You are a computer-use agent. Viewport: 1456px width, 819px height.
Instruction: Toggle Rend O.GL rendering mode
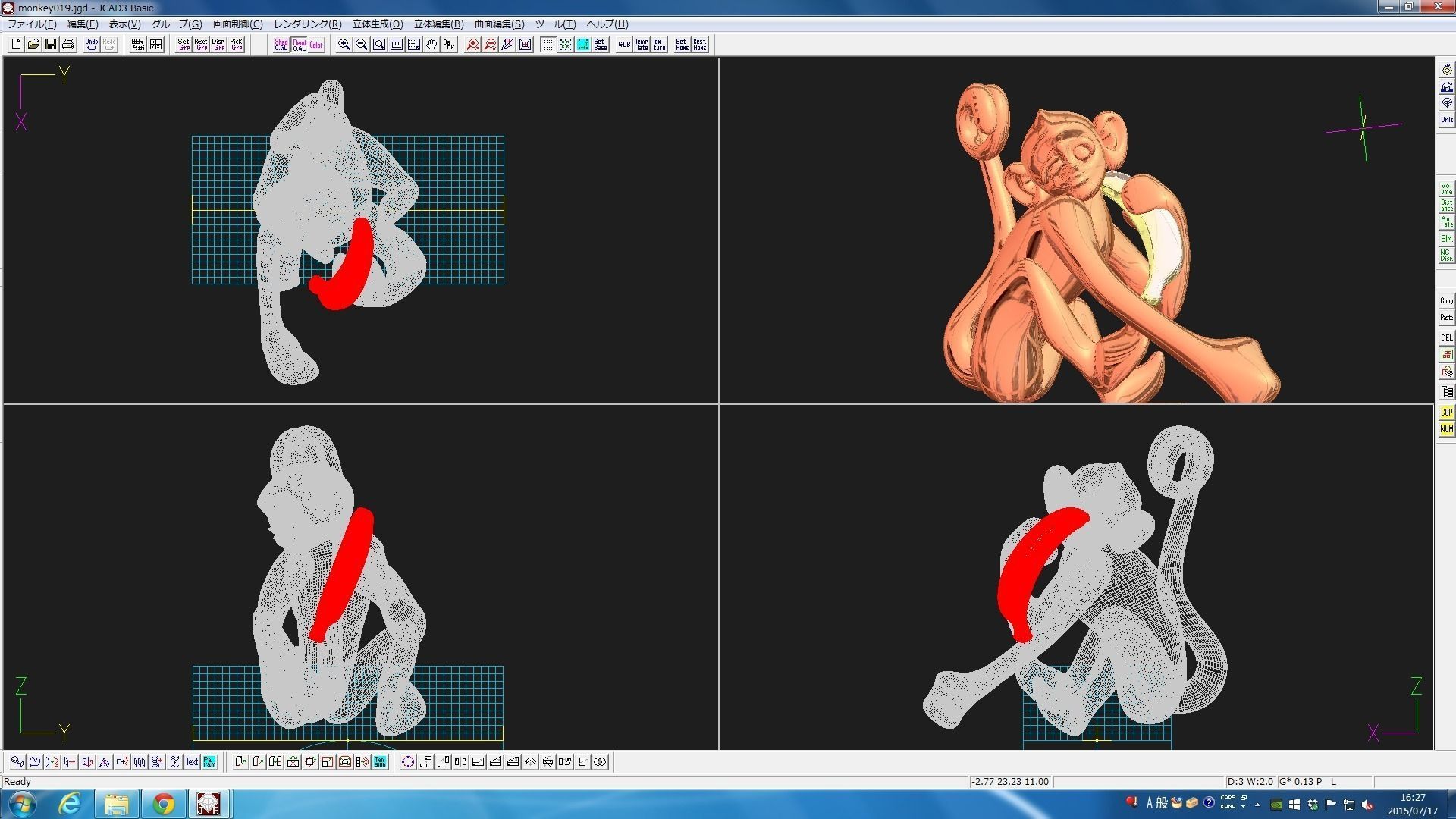pos(299,45)
